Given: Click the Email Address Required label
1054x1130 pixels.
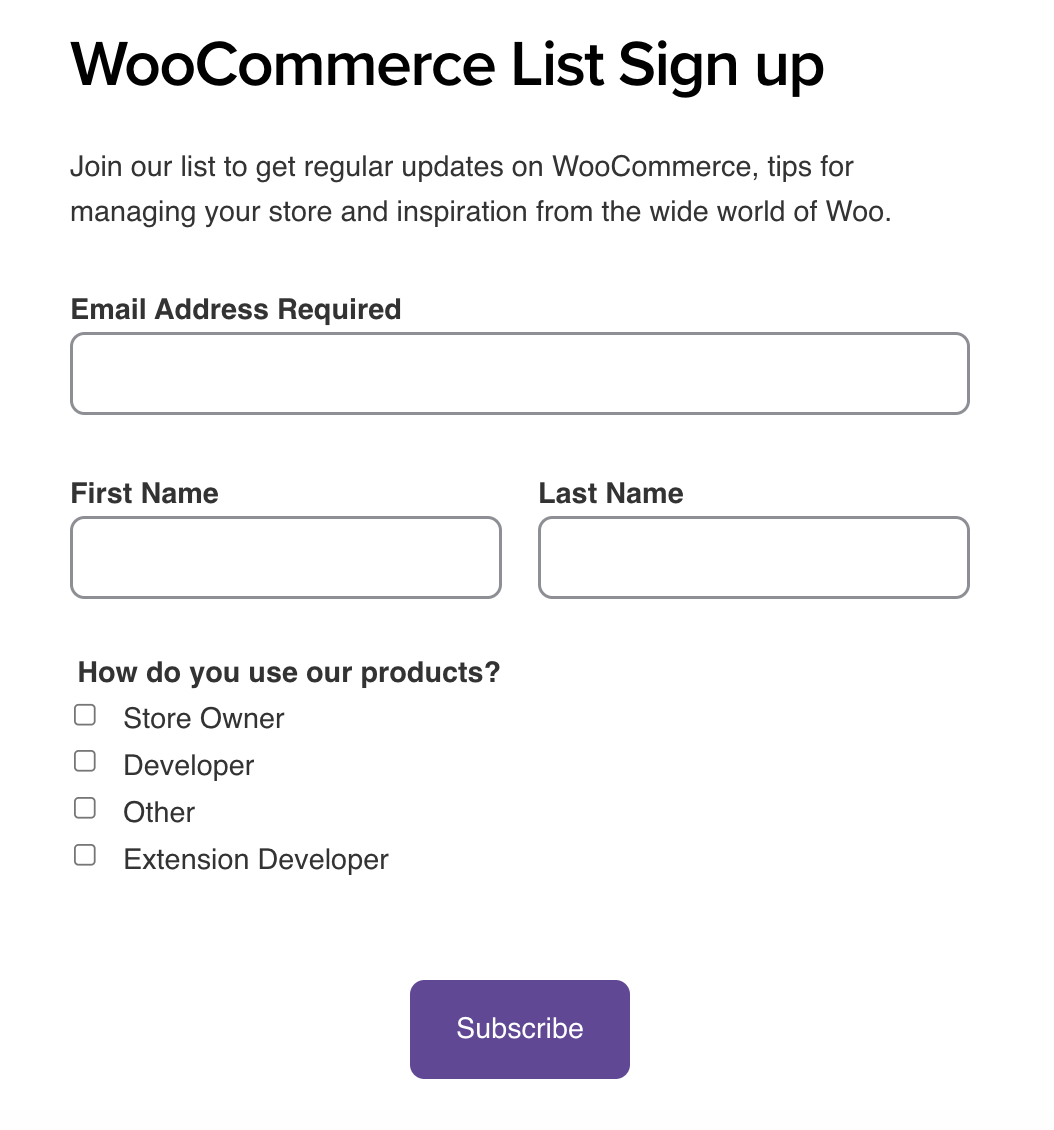Looking at the screenshot, I should tap(235, 309).
